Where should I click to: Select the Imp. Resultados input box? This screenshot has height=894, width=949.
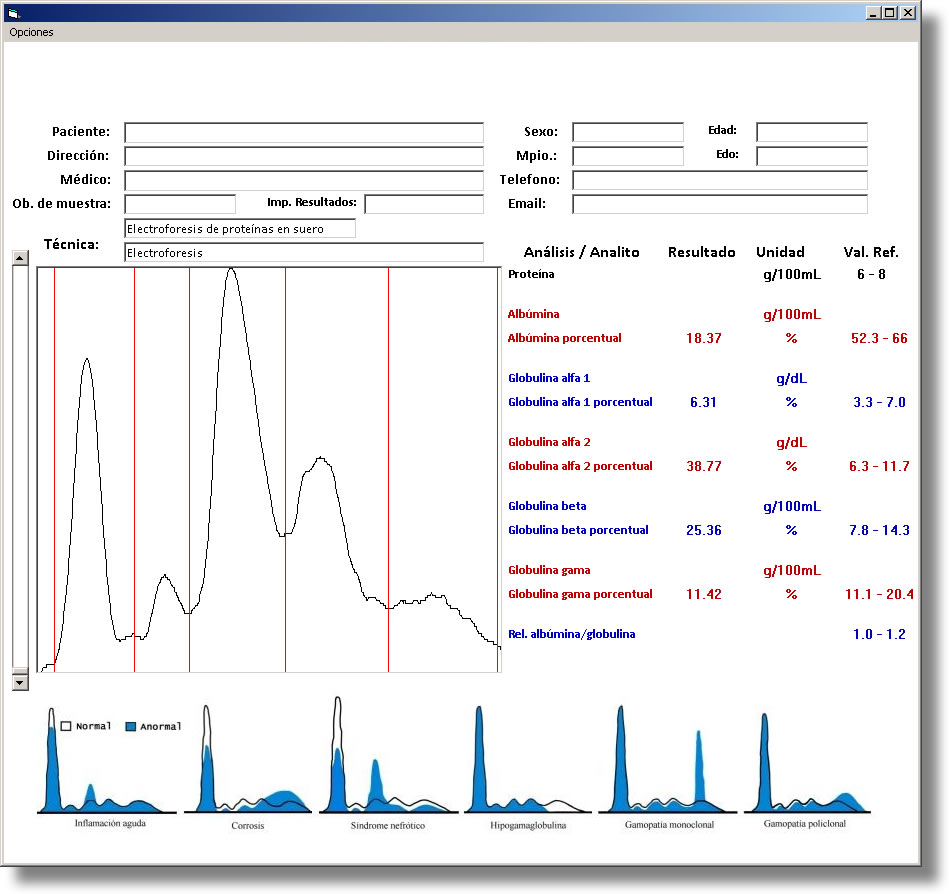click(424, 205)
